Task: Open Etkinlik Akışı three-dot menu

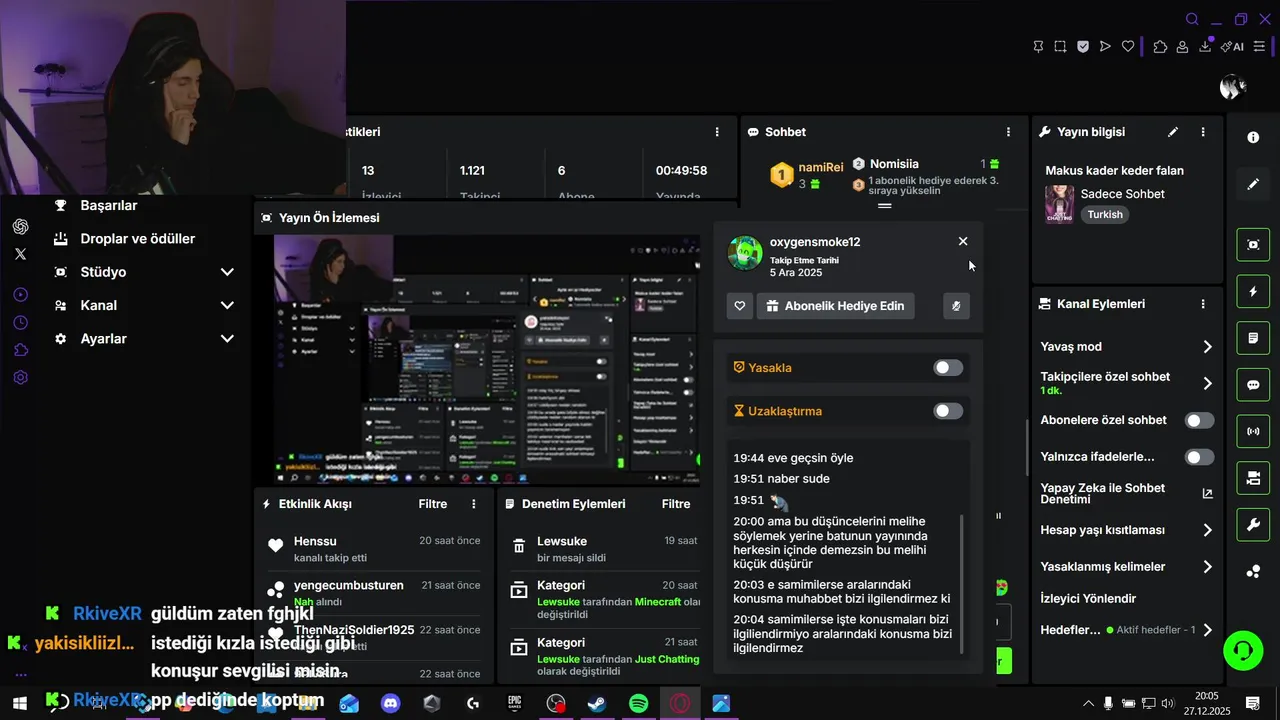Action: (x=472, y=504)
